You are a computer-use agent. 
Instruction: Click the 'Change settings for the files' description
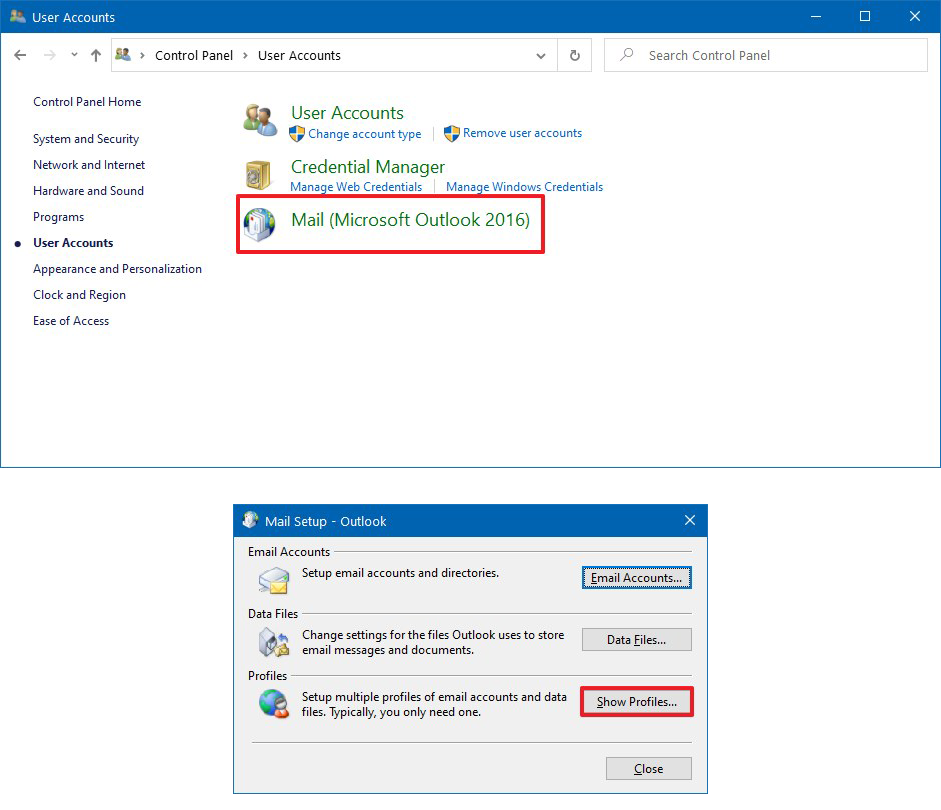pos(433,643)
